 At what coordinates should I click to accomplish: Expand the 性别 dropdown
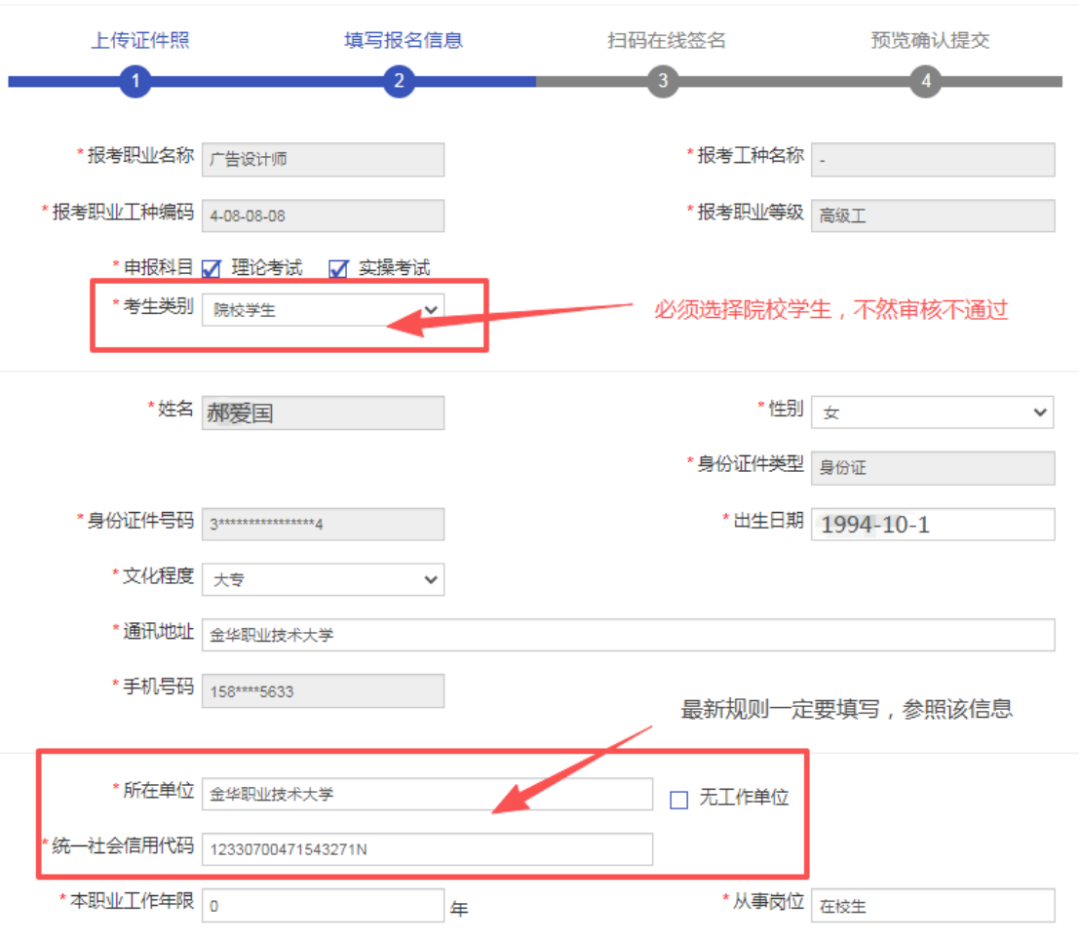(x=932, y=412)
